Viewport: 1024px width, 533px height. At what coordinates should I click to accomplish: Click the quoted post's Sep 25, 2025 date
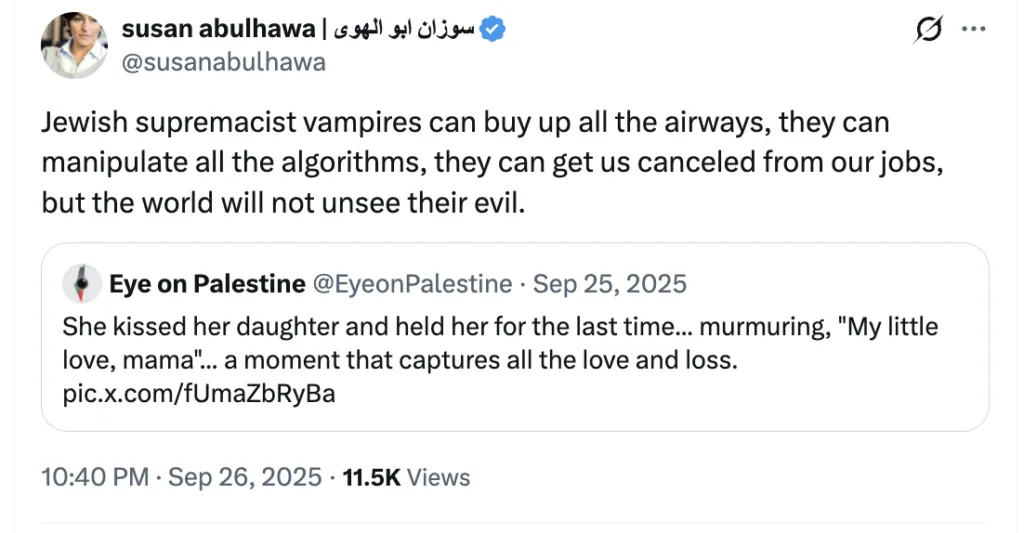[610, 284]
